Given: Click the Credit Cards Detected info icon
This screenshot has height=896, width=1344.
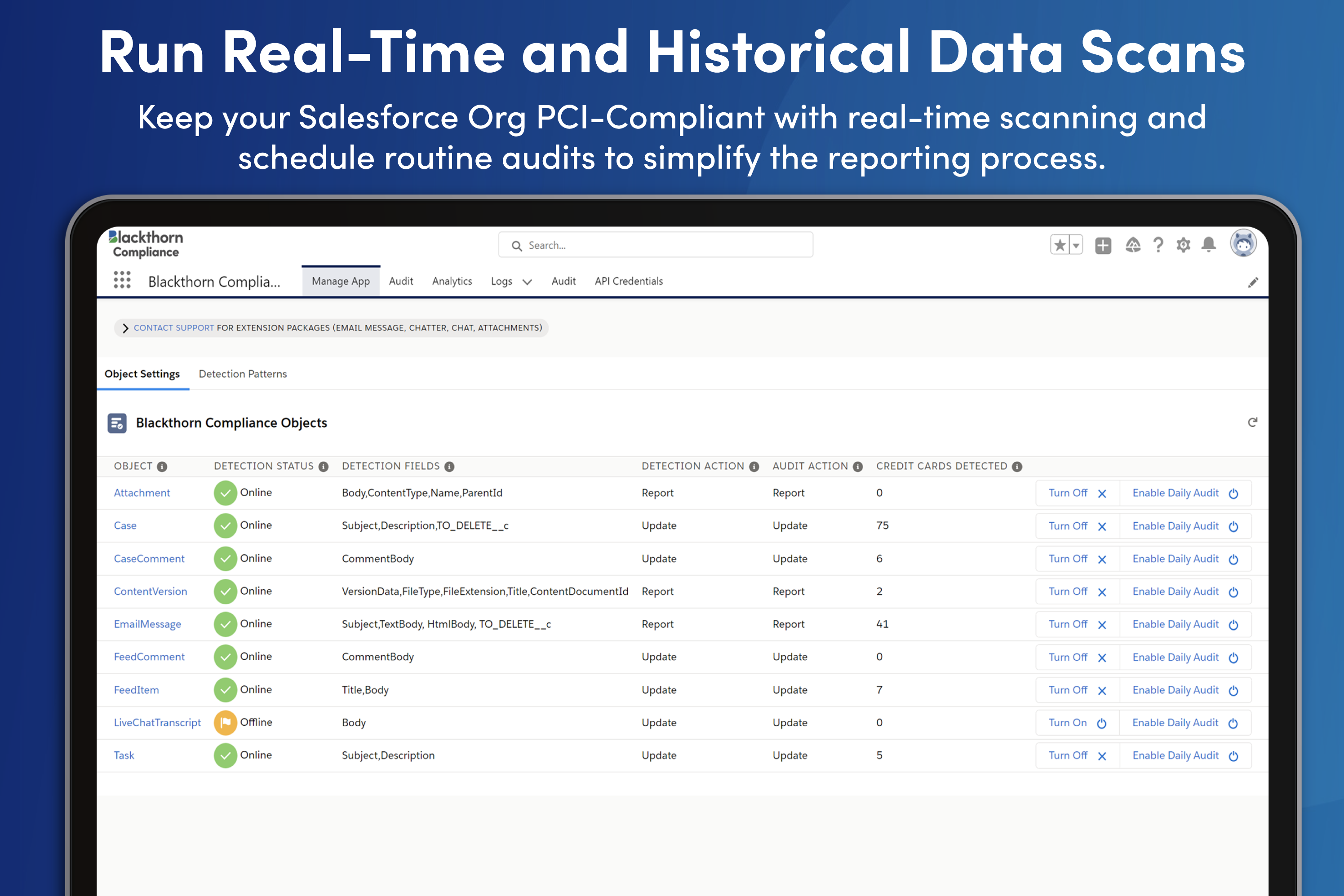Looking at the screenshot, I should pyautogui.click(x=1017, y=467).
